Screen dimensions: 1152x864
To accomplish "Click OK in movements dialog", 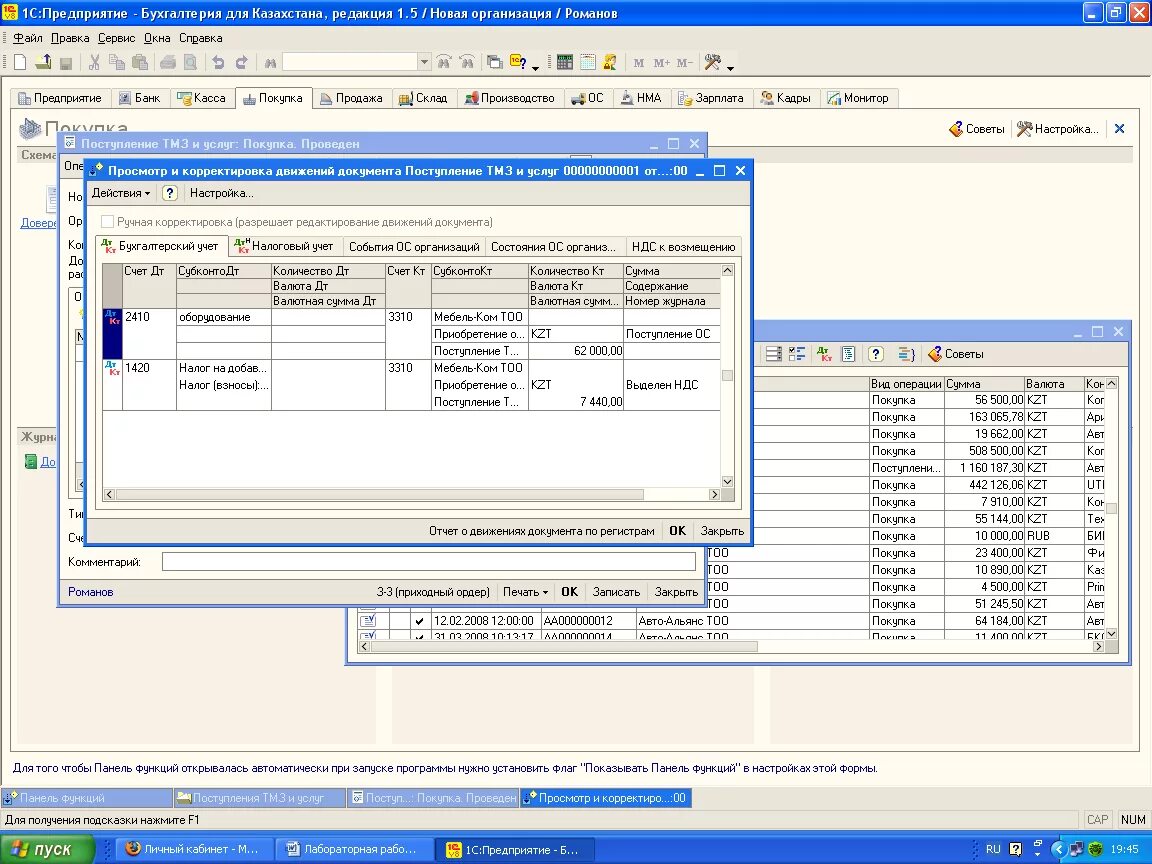I will (x=677, y=530).
